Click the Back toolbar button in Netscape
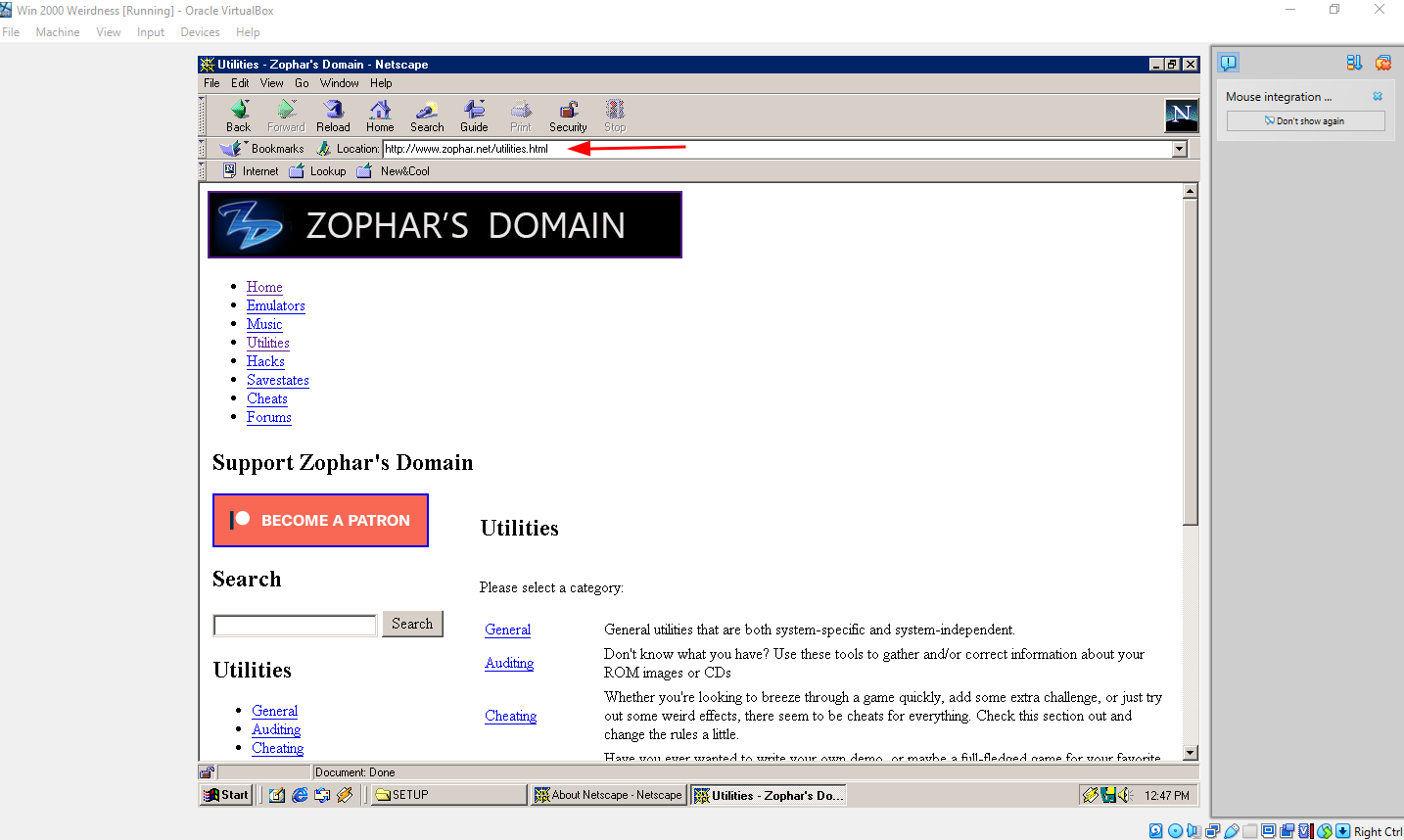This screenshot has width=1404, height=840. 239,116
